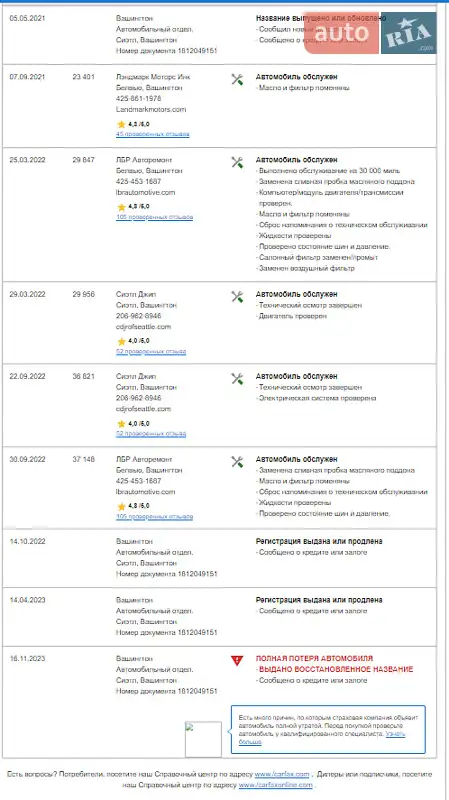Click the service wrench icon for 30.09.2022 entry
This screenshot has width=449, height=800.
[237, 462]
